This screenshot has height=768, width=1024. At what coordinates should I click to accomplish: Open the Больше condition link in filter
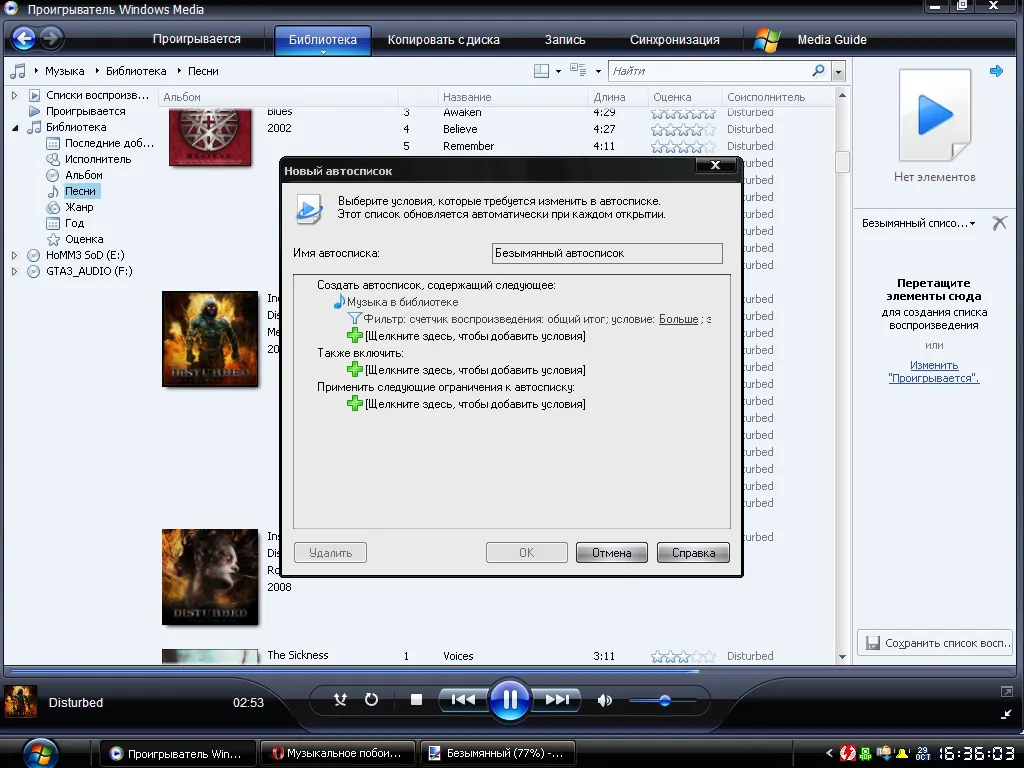coord(679,319)
